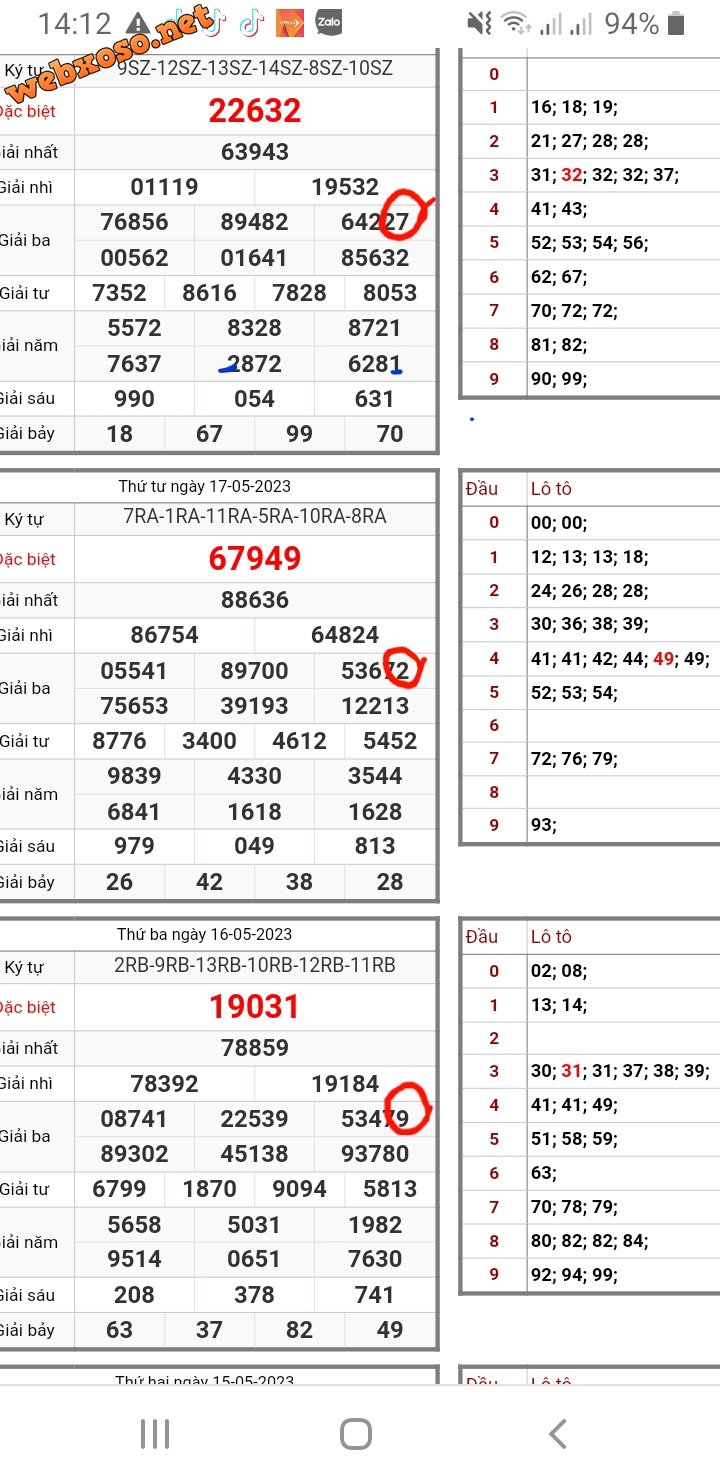
Task: Tap third prize number 76856
Action: pos(134,222)
